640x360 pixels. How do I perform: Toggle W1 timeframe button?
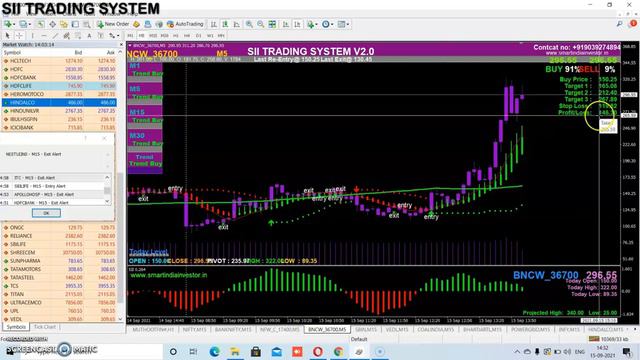click(x=210, y=36)
